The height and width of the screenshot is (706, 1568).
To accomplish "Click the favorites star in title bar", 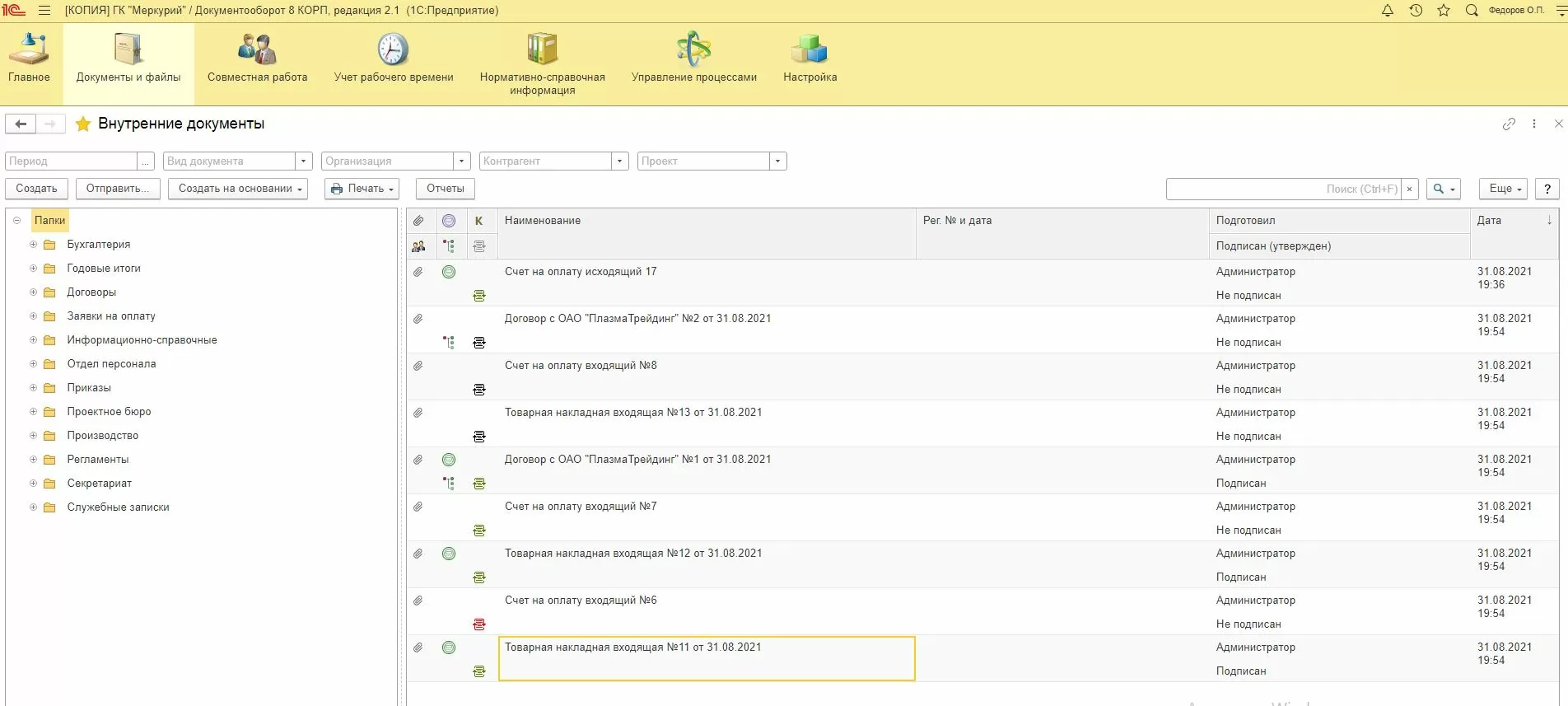I will 1444,11.
